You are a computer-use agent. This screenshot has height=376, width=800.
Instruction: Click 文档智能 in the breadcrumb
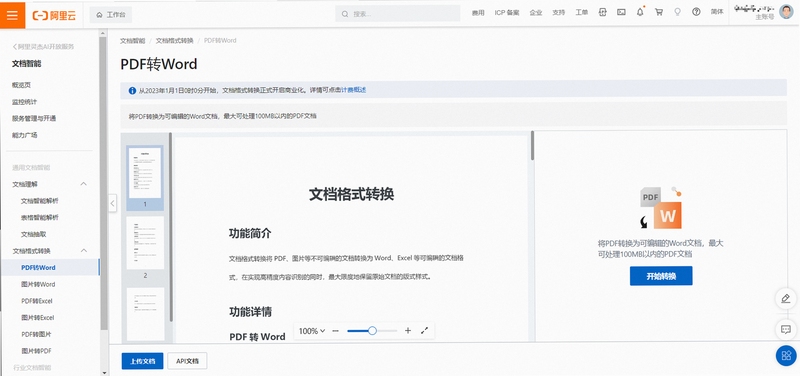click(132, 40)
